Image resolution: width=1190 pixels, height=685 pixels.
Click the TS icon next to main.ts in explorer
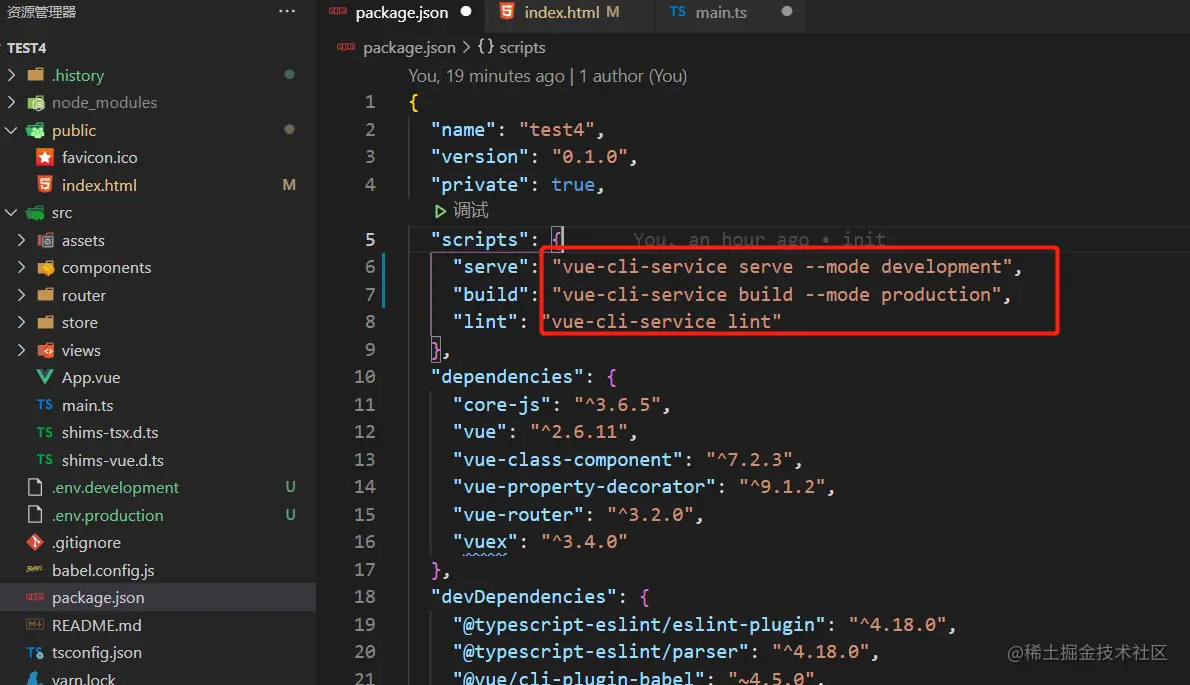point(45,404)
